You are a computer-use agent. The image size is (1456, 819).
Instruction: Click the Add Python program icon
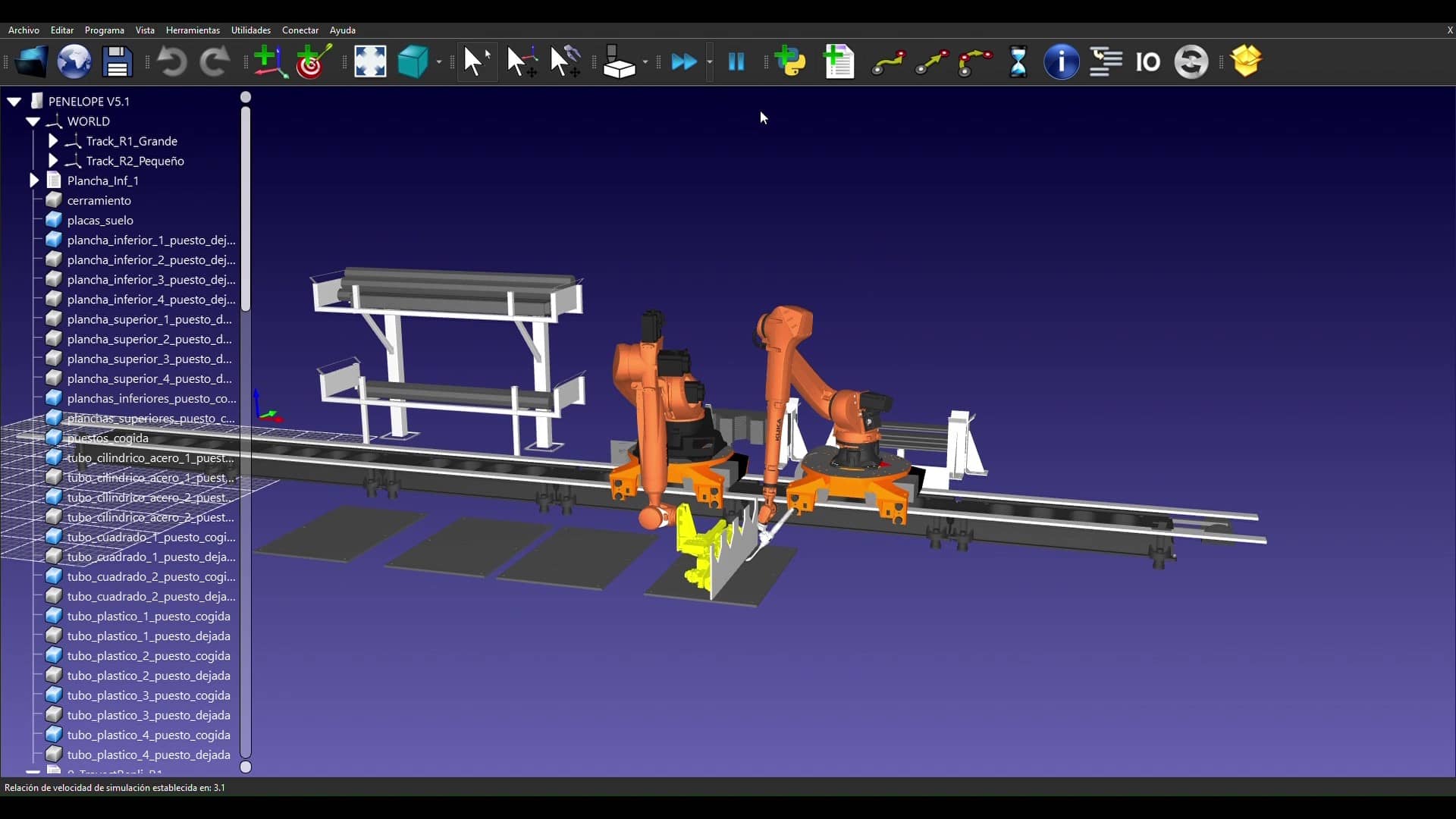791,61
